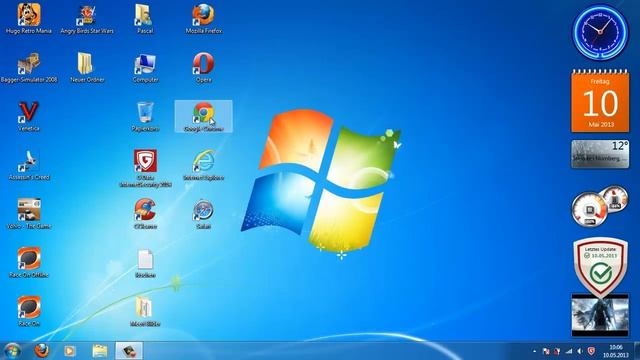Open the network signal tray icon
Screen dimensions: 640x360
click(x=569, y=351)
